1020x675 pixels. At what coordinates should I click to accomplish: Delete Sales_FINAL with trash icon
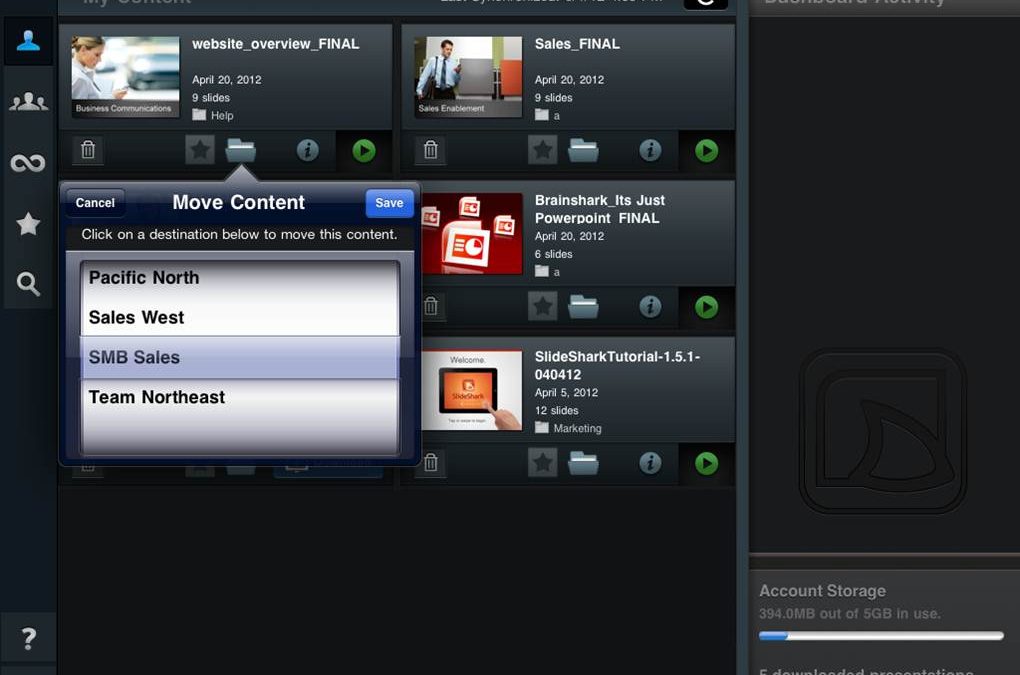[431, 150]
